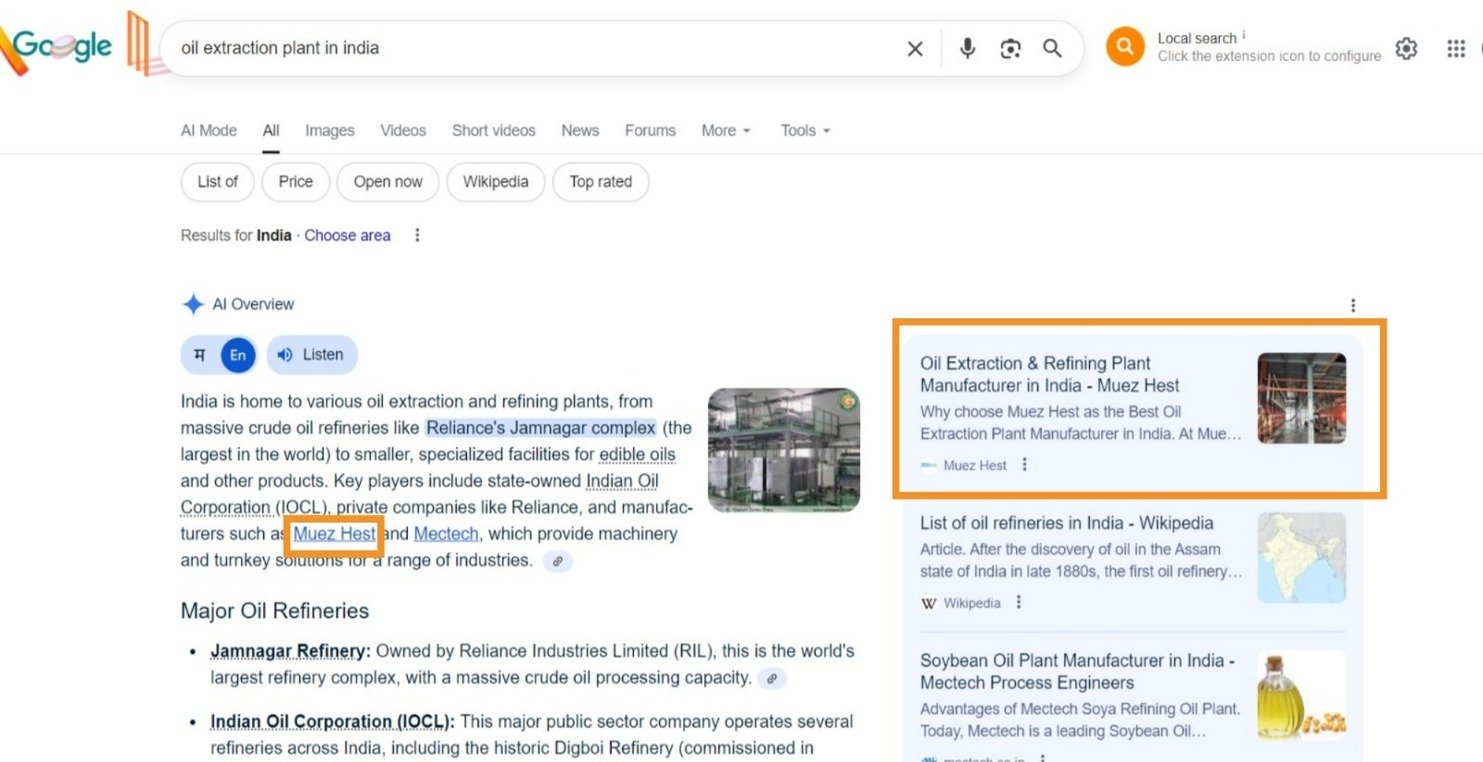Start voice search with microphone icon
This screenshot has height=762, width=1483.
967,48
